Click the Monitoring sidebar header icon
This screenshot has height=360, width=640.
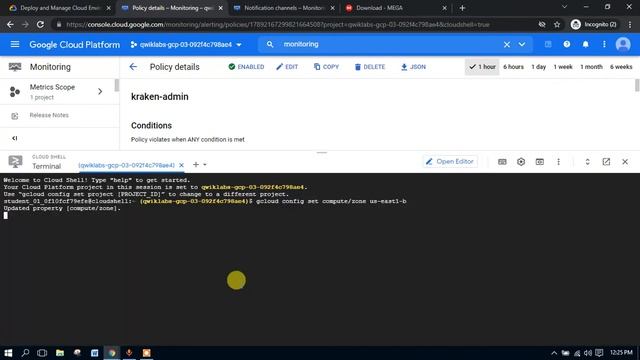(15, 67)
